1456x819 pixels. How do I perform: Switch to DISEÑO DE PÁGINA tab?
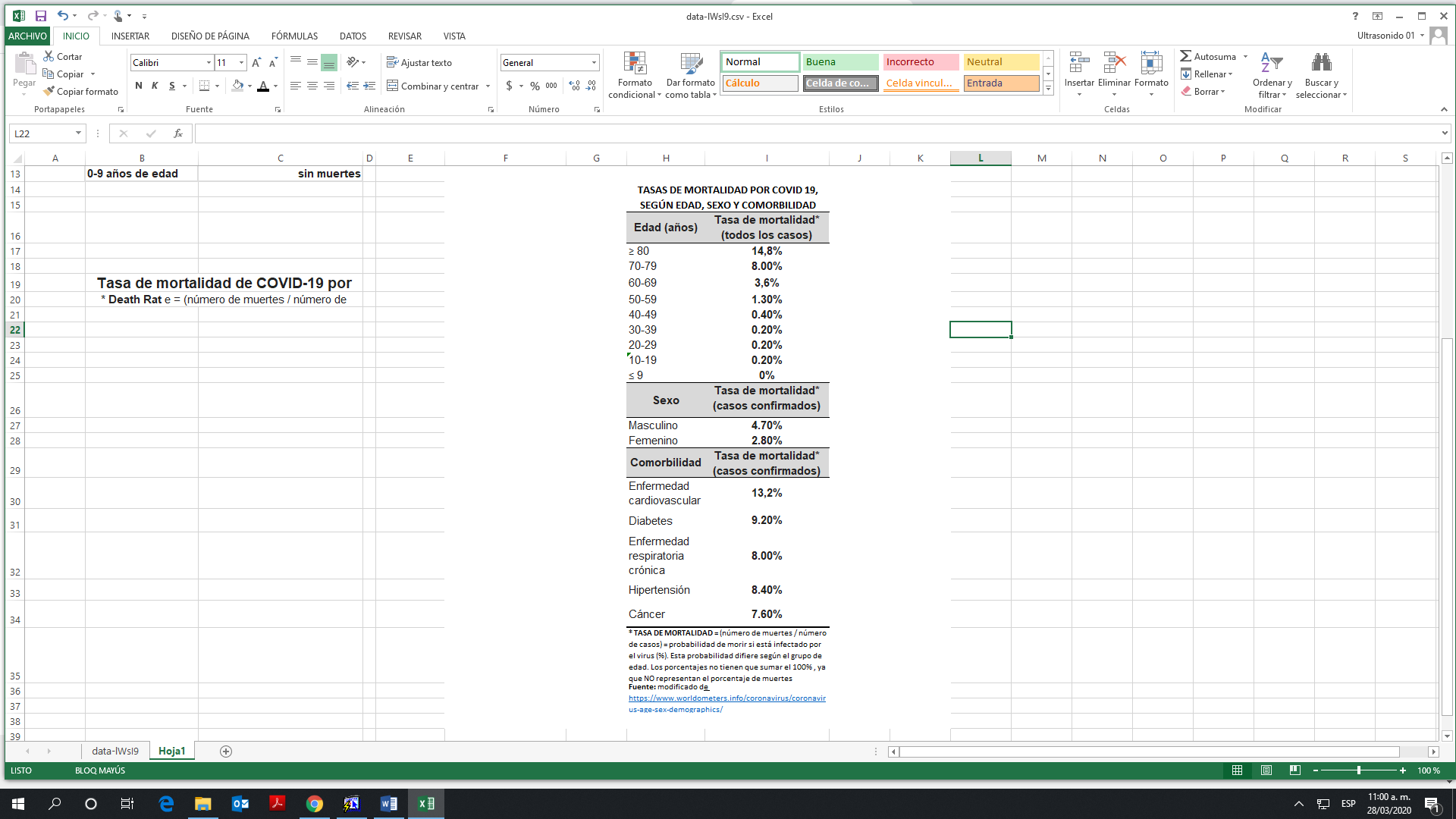coord(210,36)
